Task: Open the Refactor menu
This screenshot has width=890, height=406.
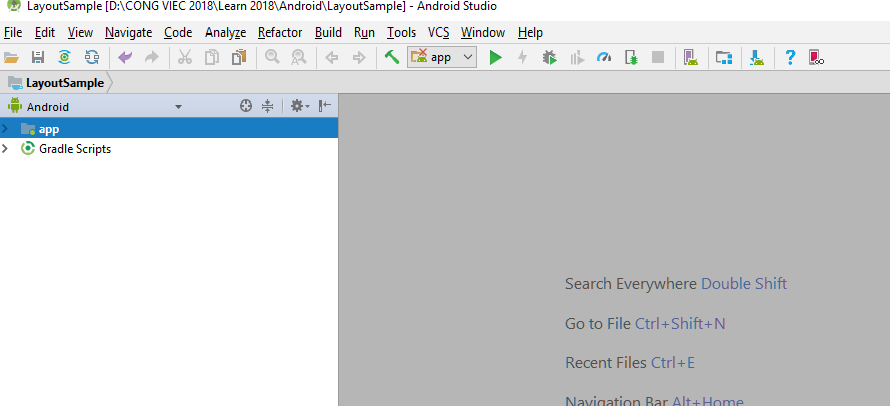Action: (x=280, y=32)
